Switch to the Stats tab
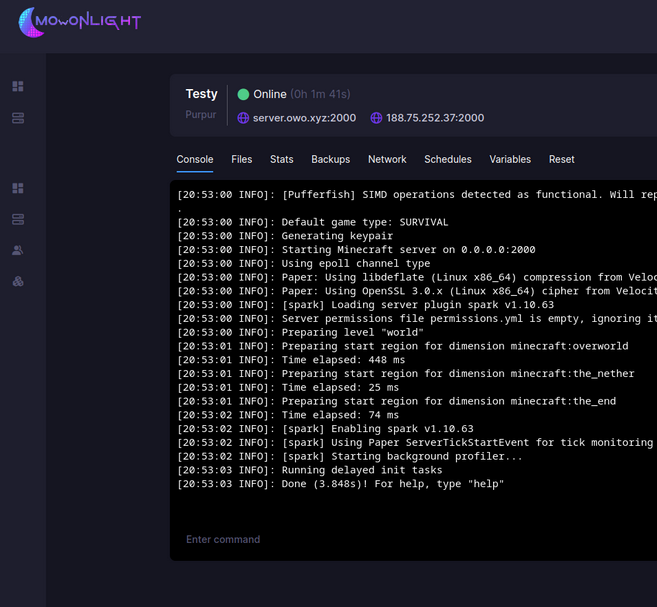 (x=282, y=159)
